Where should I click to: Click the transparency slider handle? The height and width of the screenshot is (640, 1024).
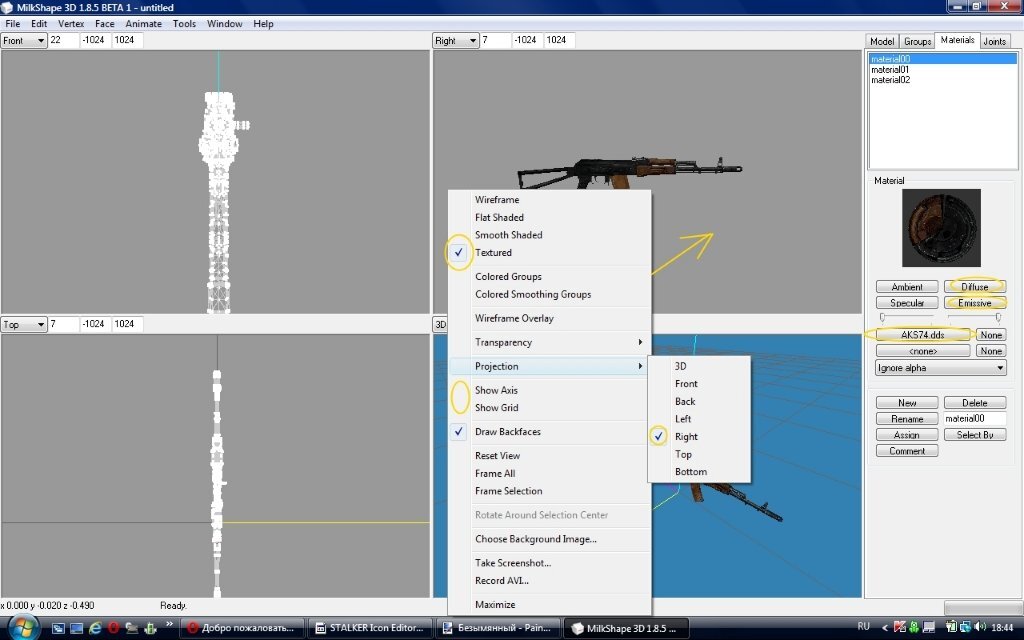click(998, 318)
